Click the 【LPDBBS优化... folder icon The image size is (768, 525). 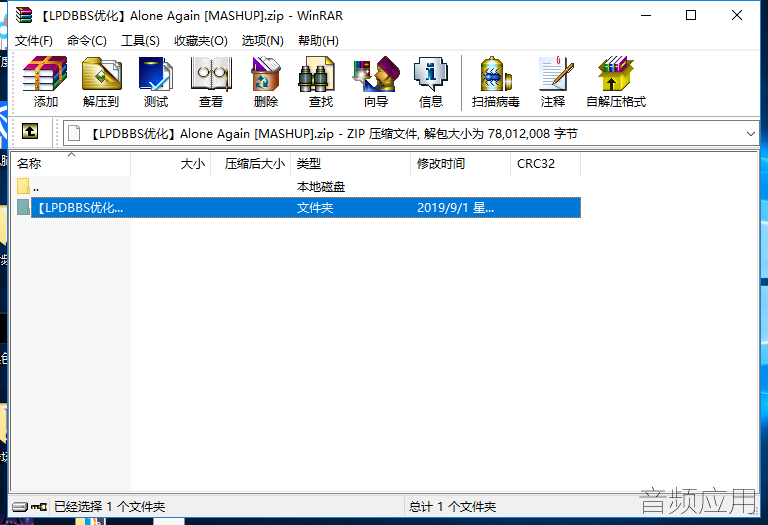pos(23,208)
